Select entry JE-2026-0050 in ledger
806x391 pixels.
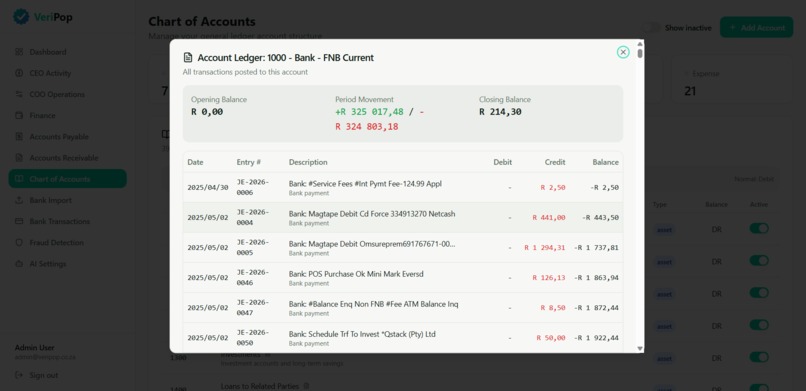253,338
